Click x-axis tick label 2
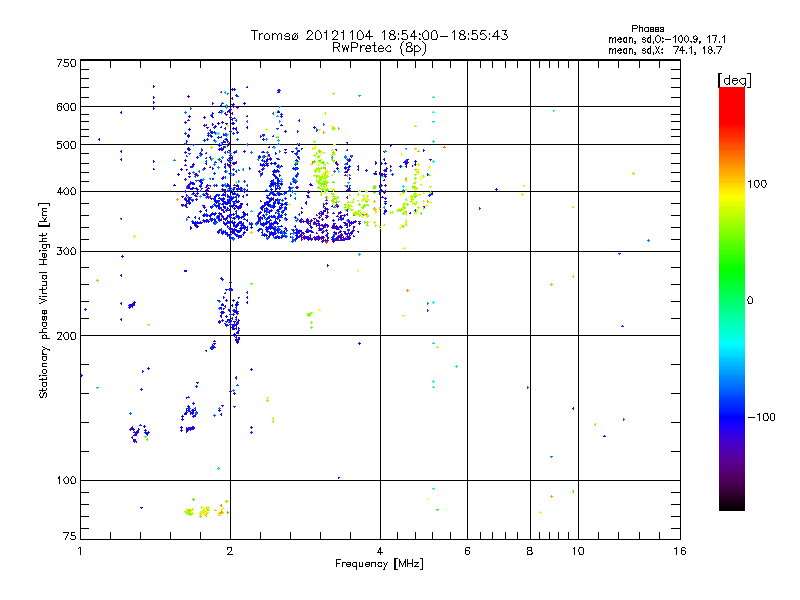The image size is (800, 600). click(x=230, y=551)
